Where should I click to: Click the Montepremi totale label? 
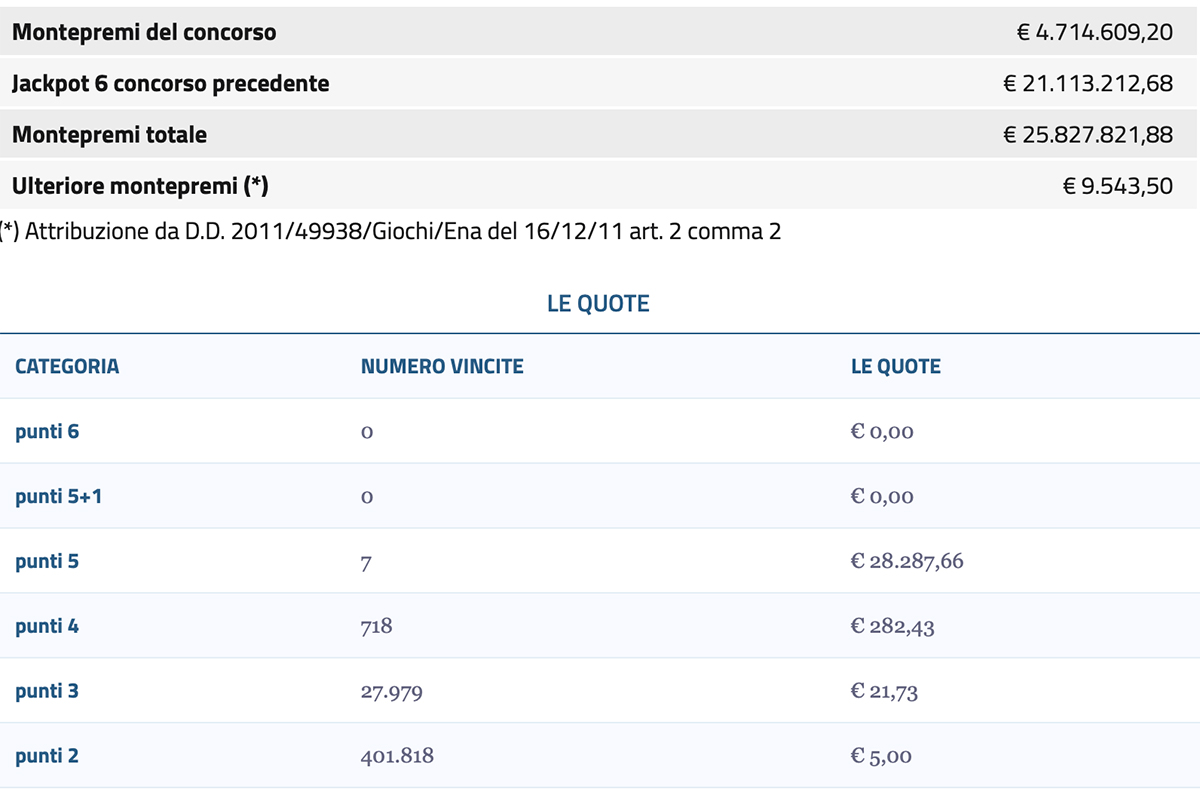109,134
